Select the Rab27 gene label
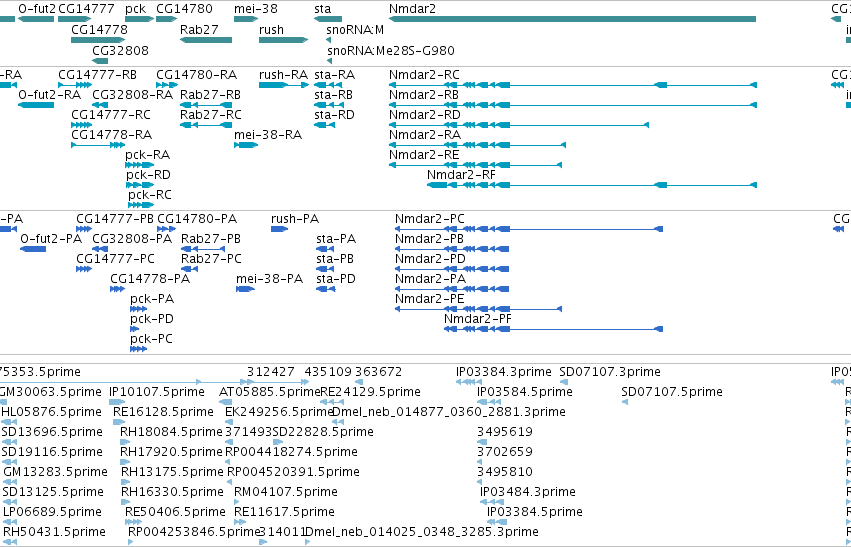 [199, 29]
